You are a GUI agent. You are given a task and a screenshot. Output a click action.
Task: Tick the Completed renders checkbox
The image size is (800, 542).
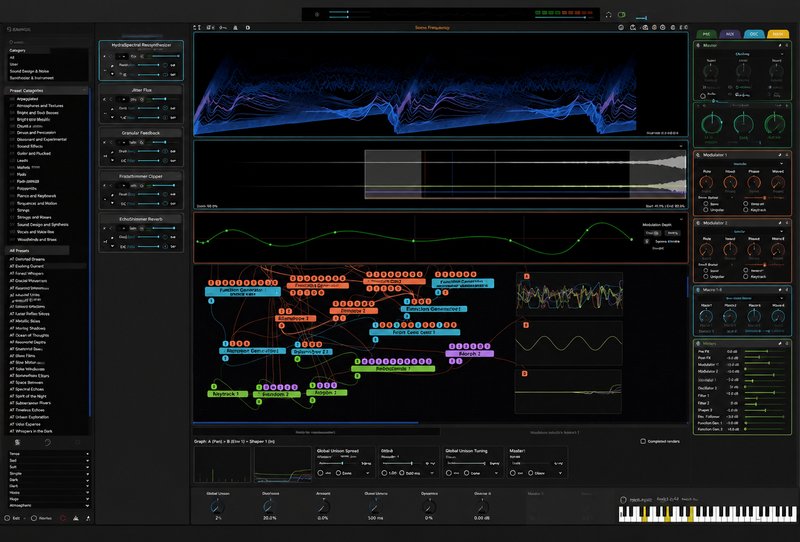pyautogui.click(x=643, y=441)
